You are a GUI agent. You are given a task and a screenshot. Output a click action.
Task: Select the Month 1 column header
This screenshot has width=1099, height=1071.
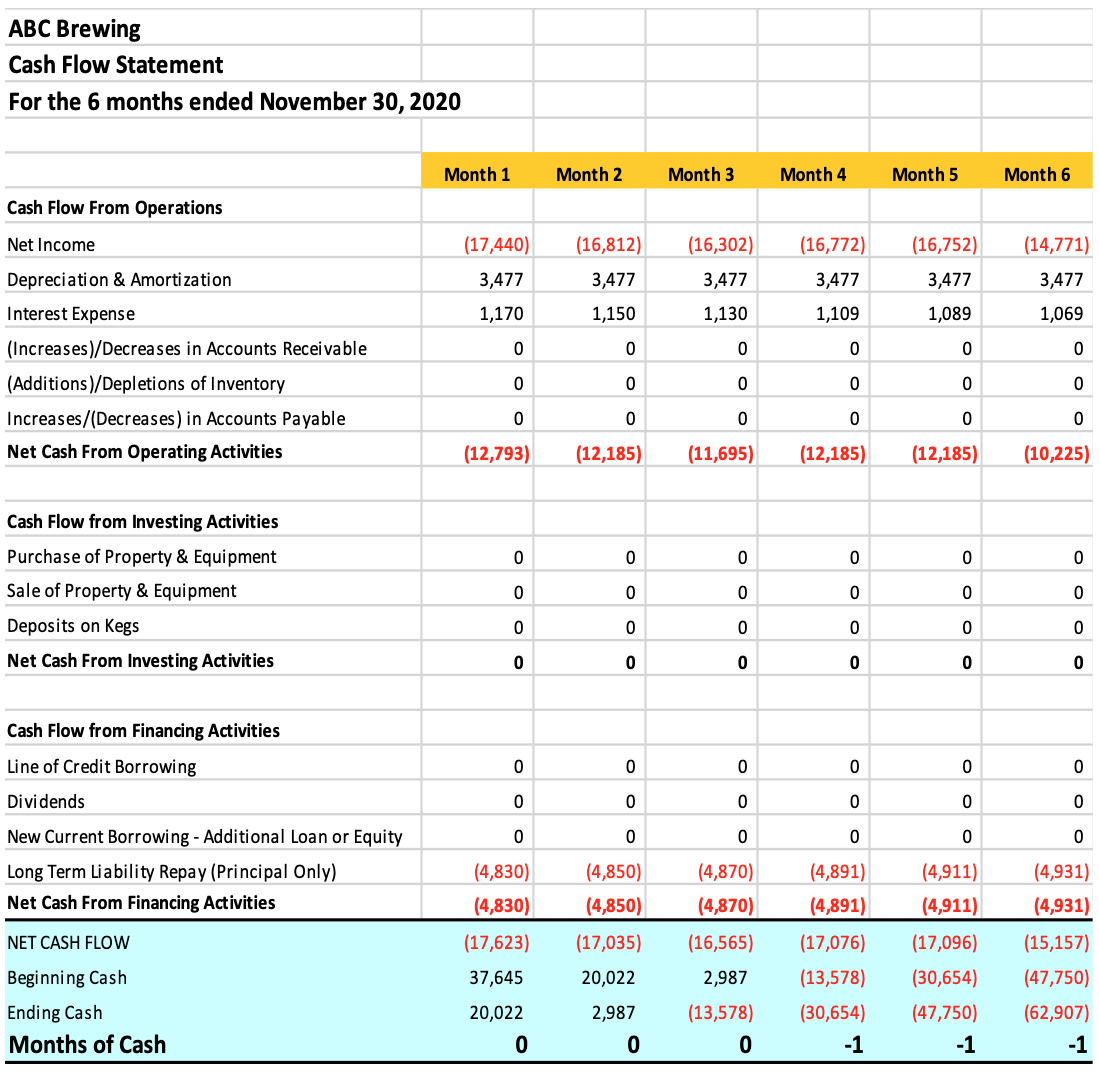tap(477, 172)
